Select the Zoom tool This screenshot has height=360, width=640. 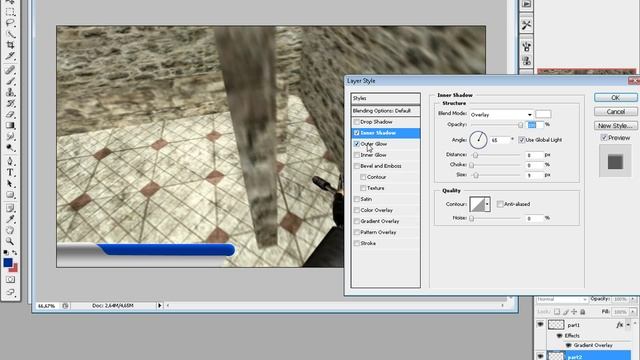10,241
